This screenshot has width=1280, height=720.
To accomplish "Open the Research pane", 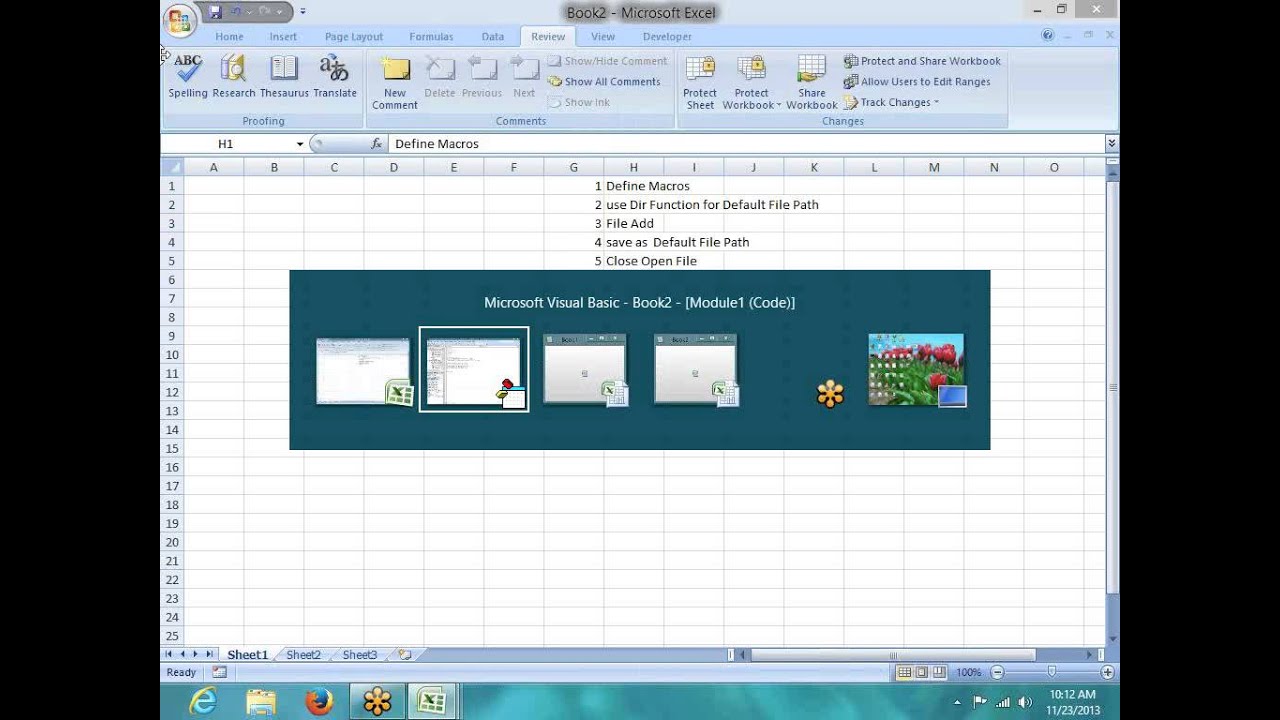I will tap(233, 77).
